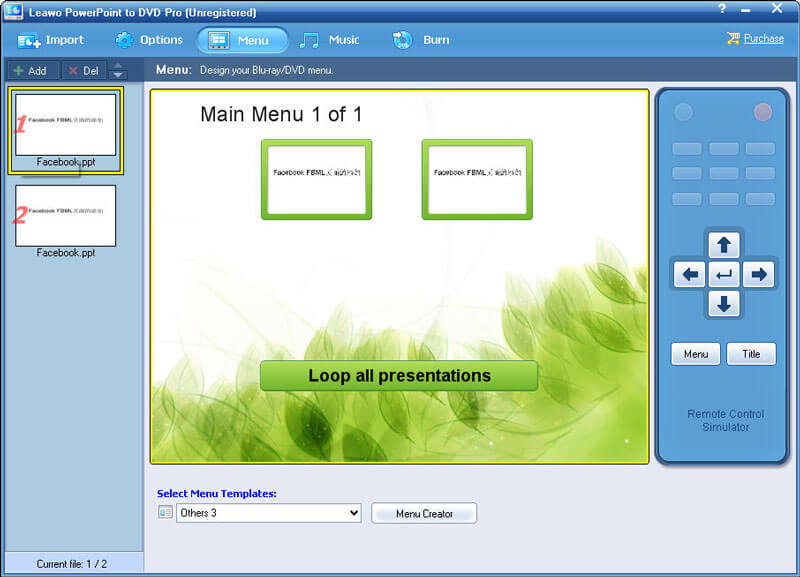Select the second Facebook.ppt thumbnail in the file list
This screenshot has width=800, height=577.
click(65, 216)
